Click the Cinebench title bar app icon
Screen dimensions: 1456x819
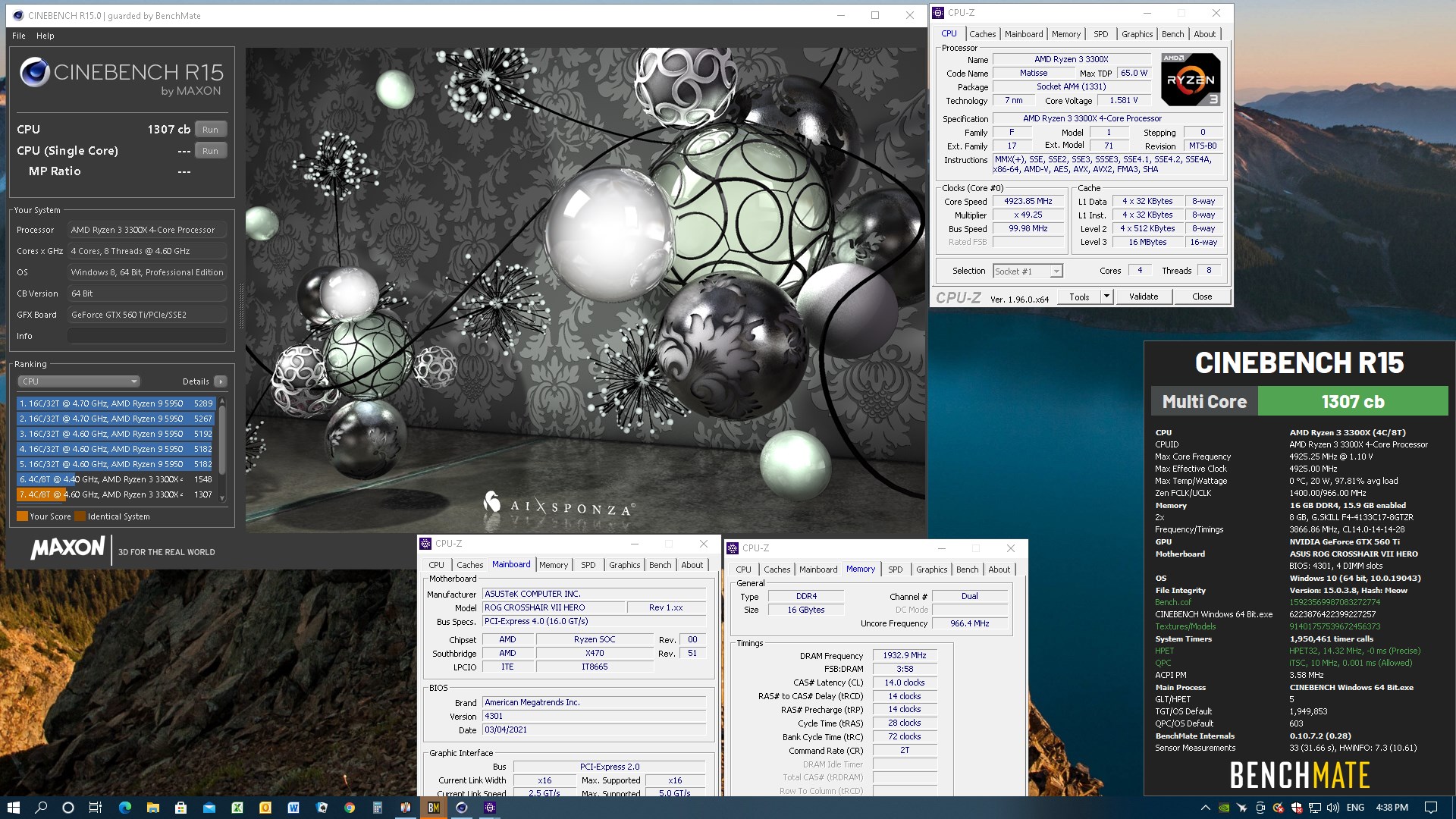point(18,15)
